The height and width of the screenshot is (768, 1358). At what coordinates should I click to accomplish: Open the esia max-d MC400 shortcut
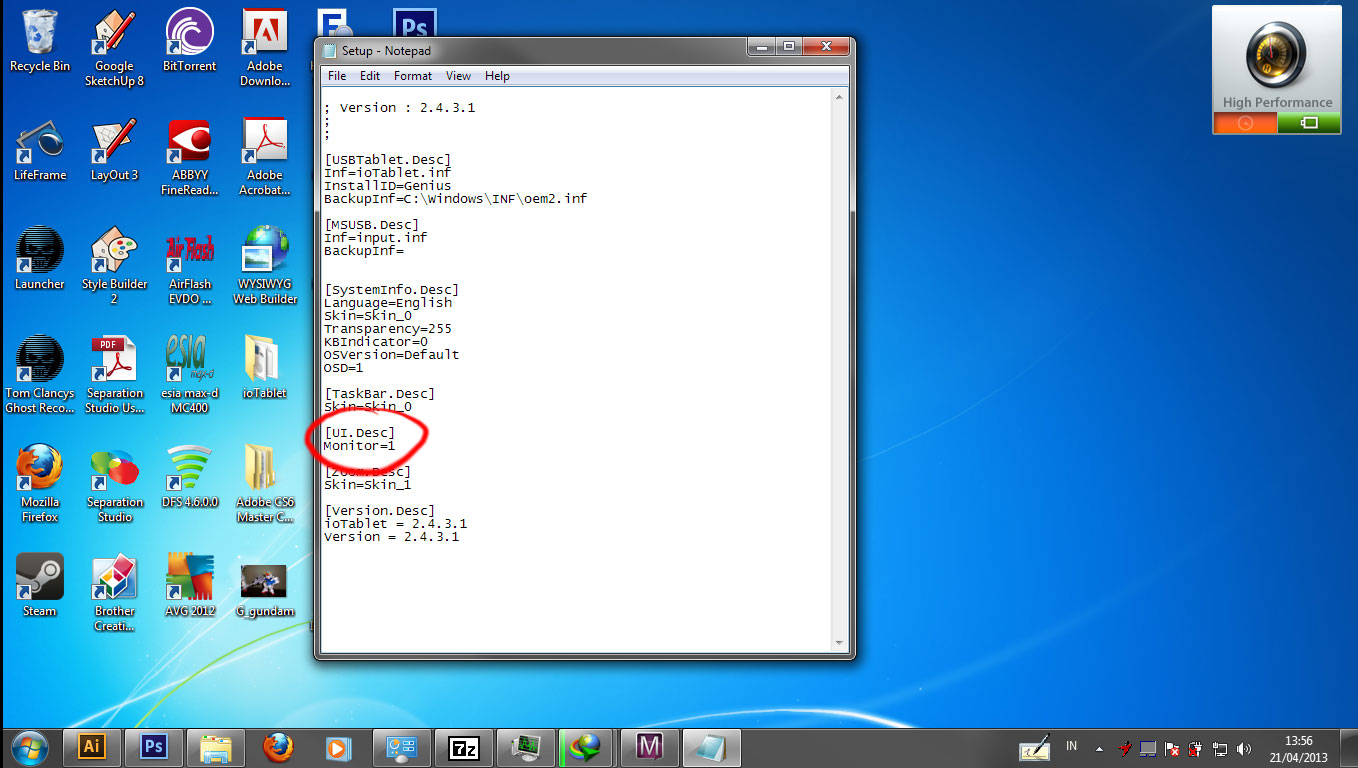pos(189,375)
